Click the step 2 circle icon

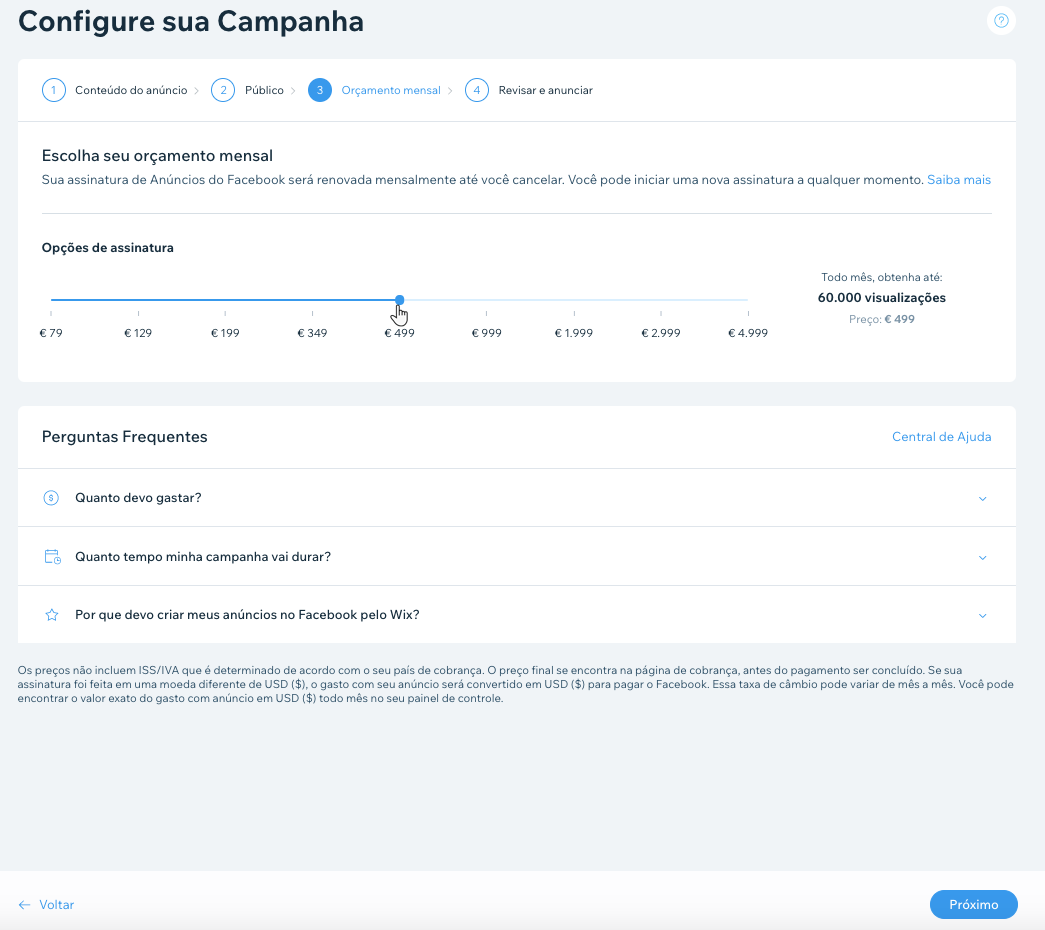pyautogui.click(x=223, y=90)
